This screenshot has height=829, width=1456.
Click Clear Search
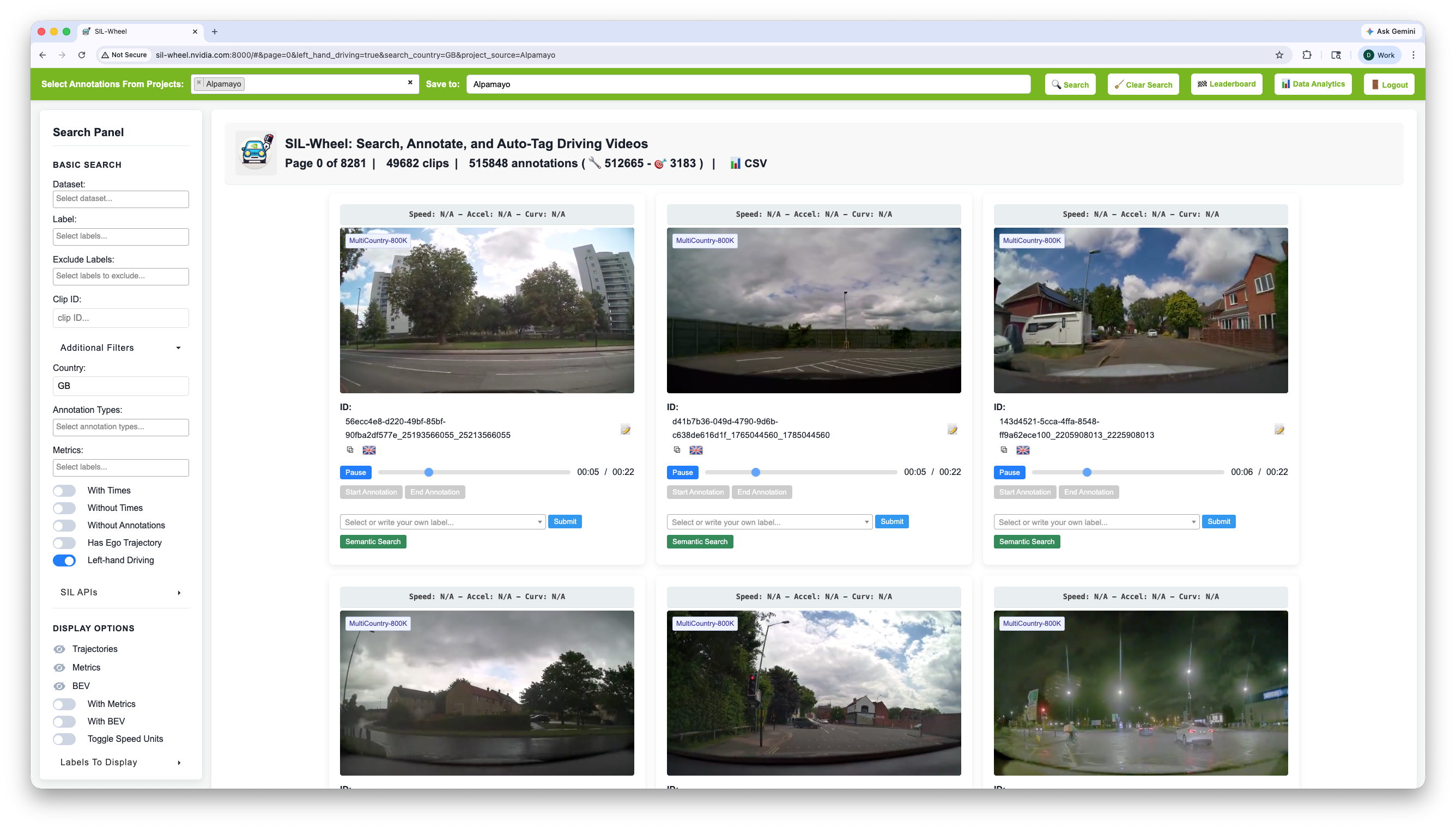(1143, 84)
